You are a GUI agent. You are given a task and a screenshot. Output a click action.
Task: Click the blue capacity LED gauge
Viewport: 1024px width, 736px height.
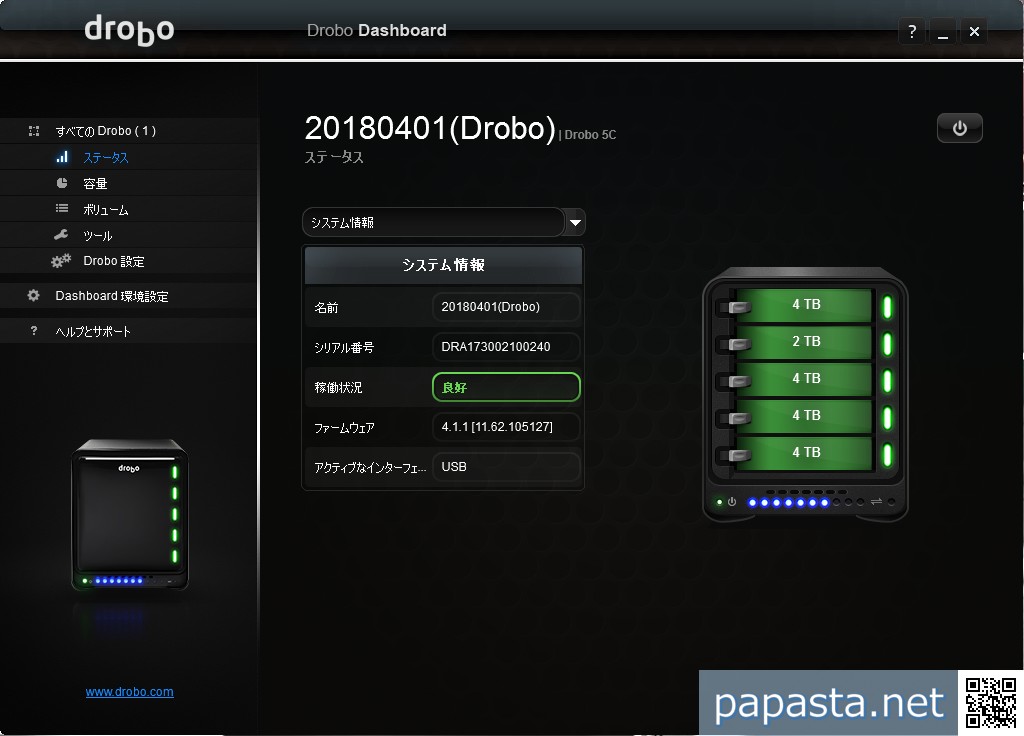[789, 502]
